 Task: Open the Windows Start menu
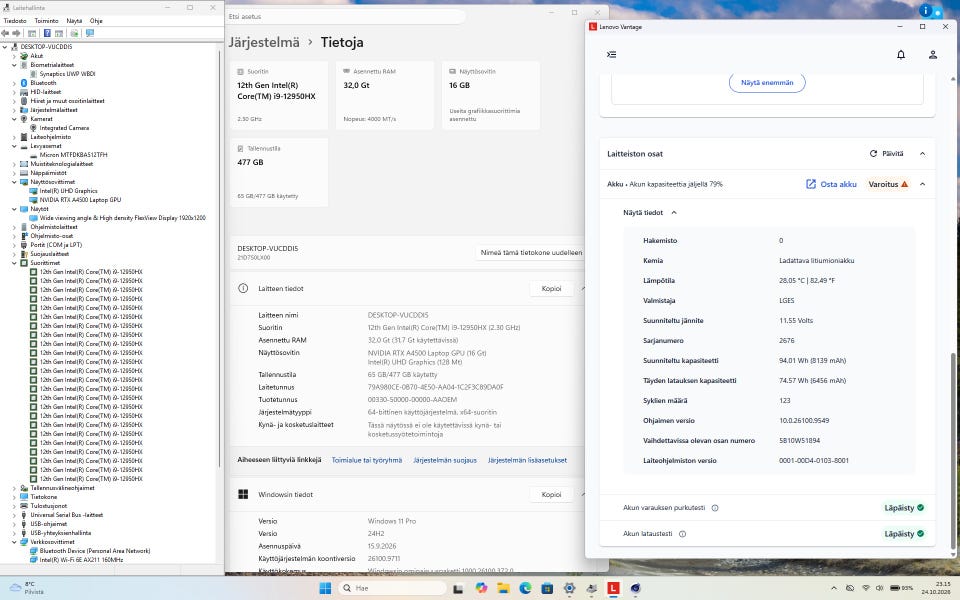[325, 588]
